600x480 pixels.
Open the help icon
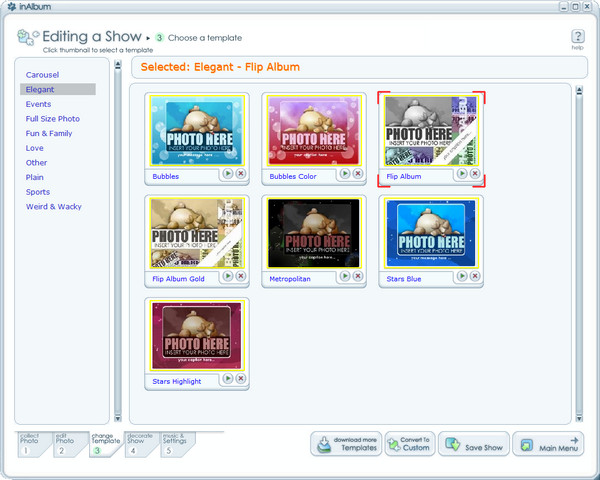click(577, 37)
